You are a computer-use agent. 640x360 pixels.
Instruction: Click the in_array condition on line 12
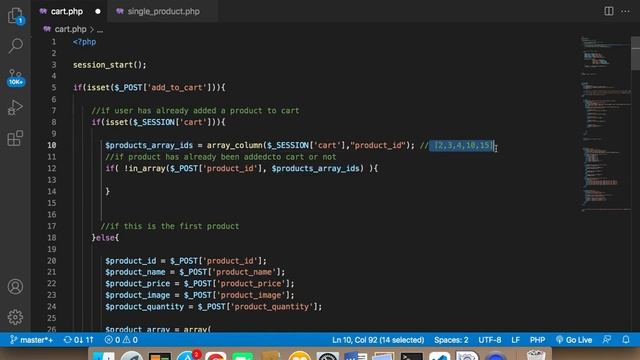tap(242, 168)
